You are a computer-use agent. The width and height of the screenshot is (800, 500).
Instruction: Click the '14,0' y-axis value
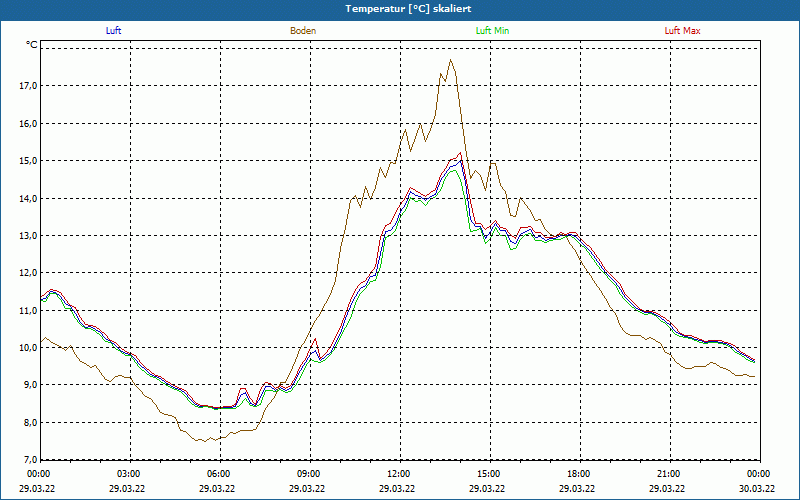pyautogui.click(x=28, y=198)
